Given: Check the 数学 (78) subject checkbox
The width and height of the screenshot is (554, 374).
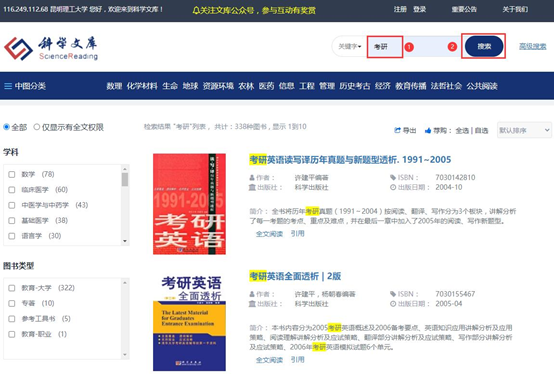Looking at the screenshot, I should point(12,174).
